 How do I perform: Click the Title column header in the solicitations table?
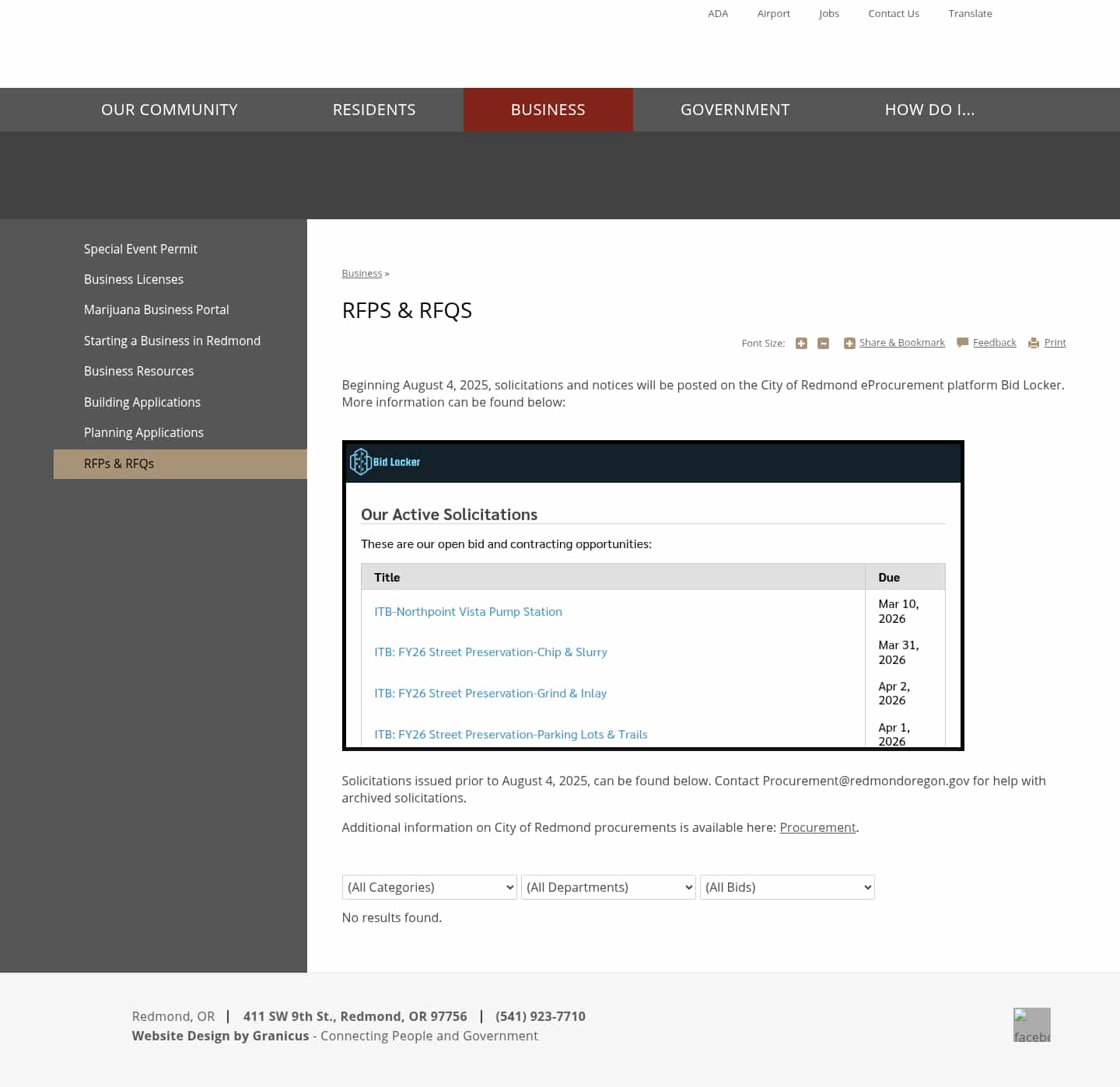pos(387,577)
